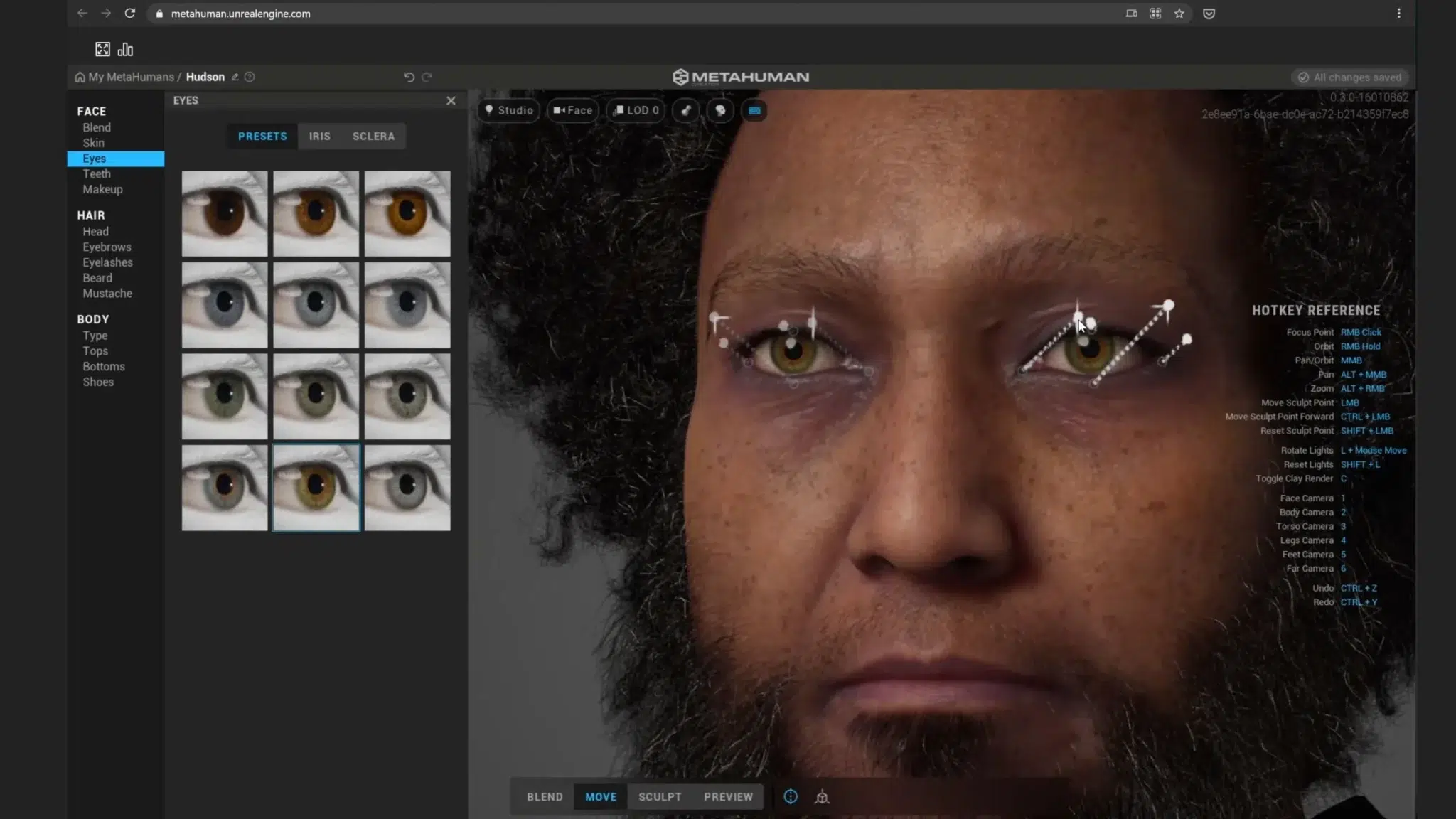Viewport: 1456px width, 819px height.
Task: Switch to the SCLERA tab
Action: 373,136
